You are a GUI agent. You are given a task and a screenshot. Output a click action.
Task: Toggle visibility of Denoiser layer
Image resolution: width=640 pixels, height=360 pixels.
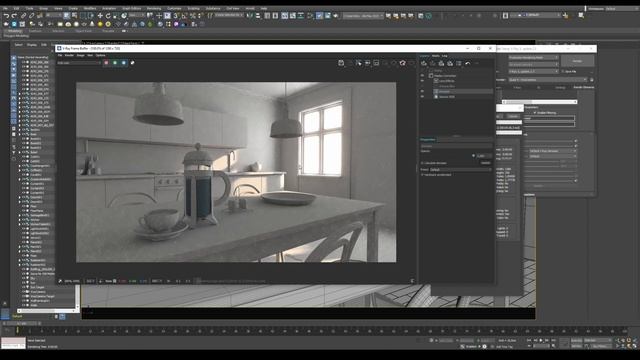pos(422,91)
